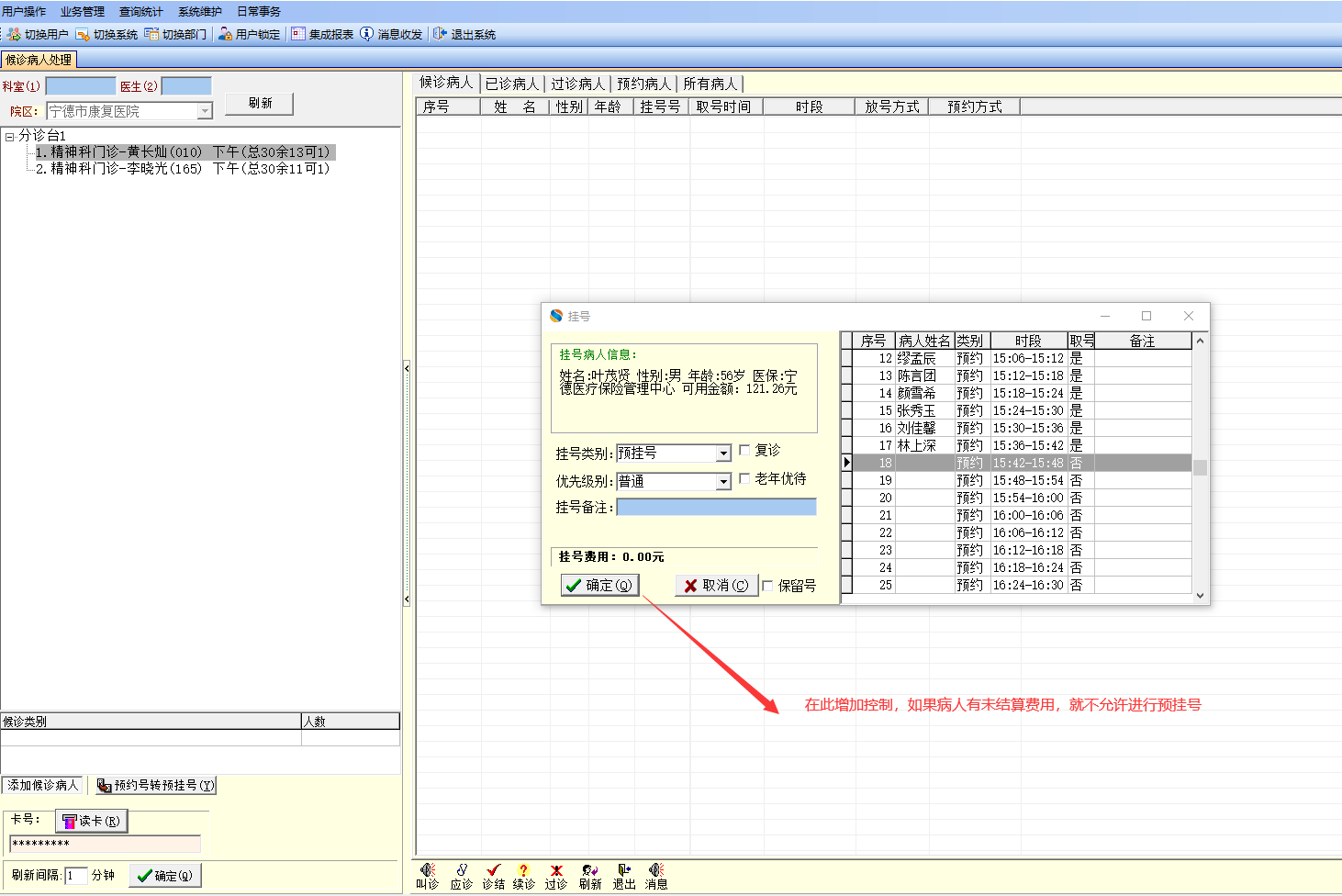Select slot 16:00-16:06 in row 21
Image resolution: width=1342 pixels, height=896 pixels.
point(1028,516)
